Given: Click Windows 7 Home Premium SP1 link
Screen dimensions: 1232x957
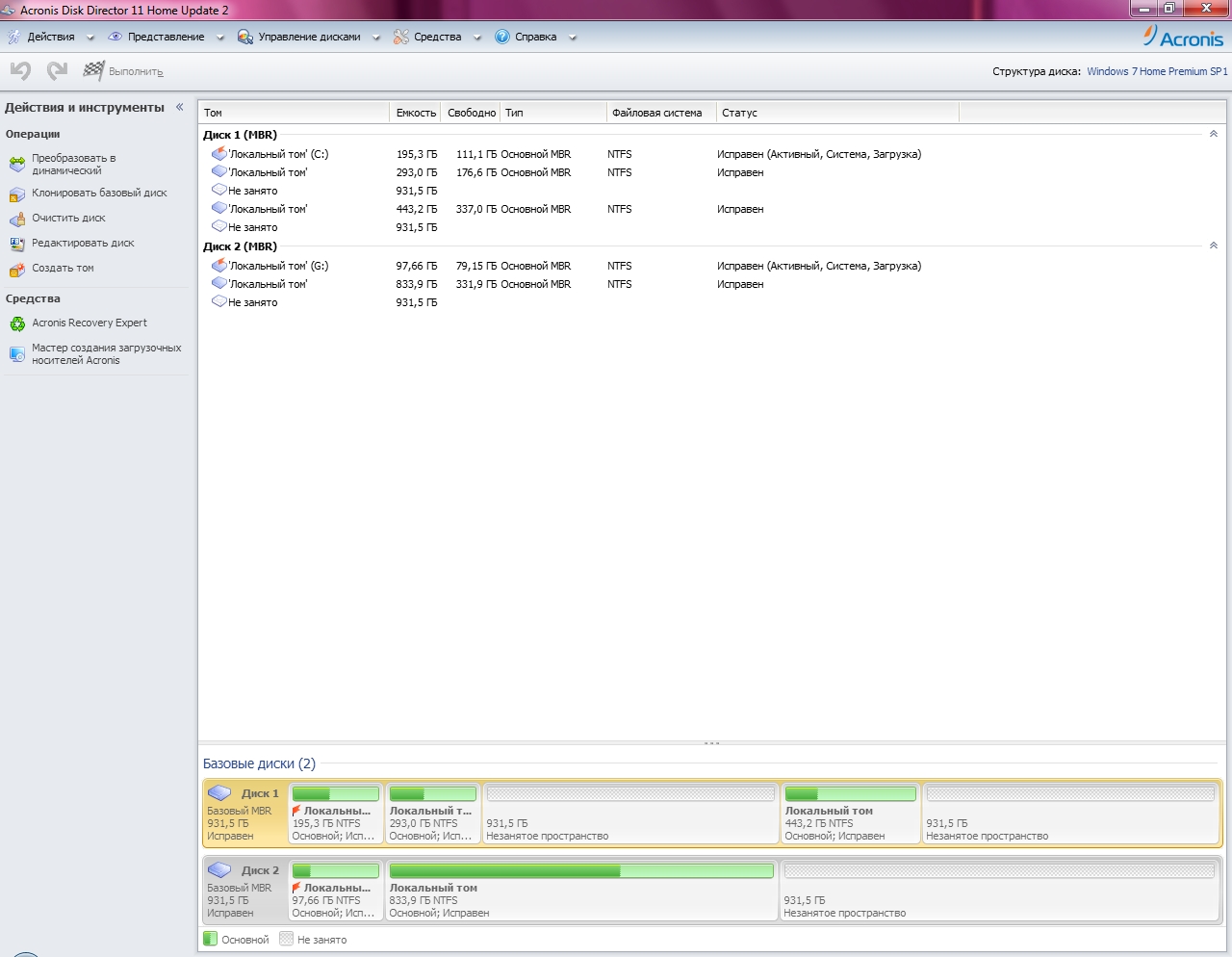Looking at the screenshot, I should 1157,71.
